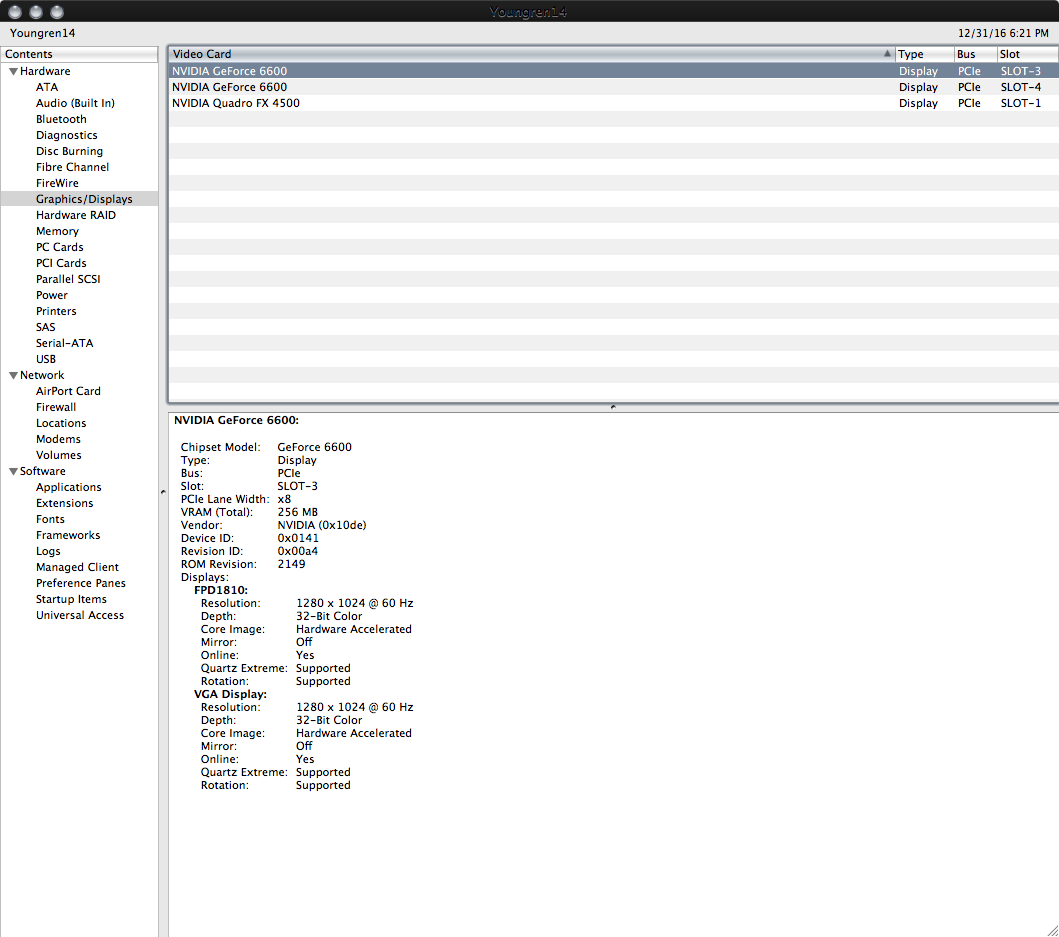Select ATA in the Contents list
This screenshot has height=937, width=1059.
click(x=47, y=87)
